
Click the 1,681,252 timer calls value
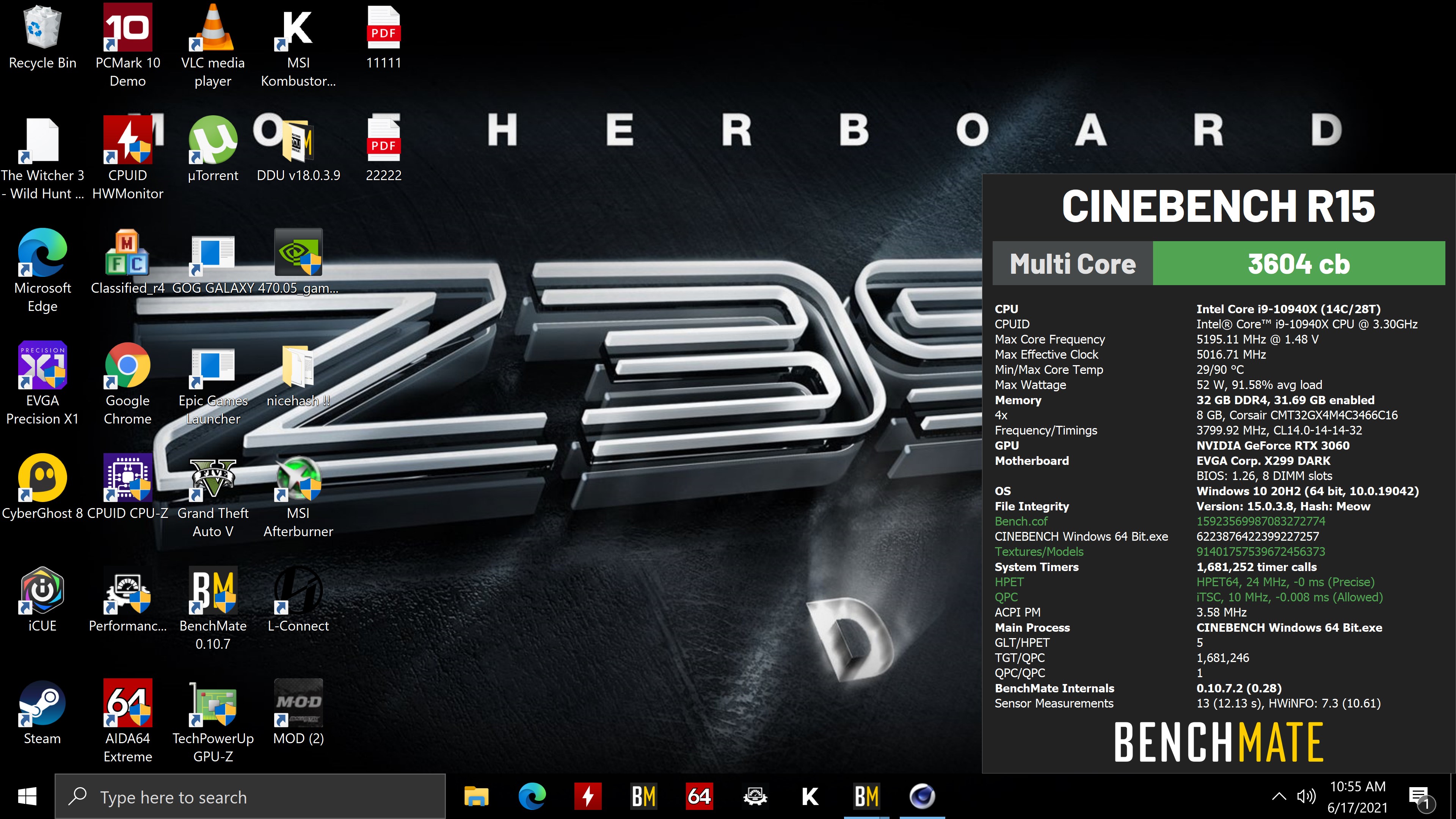[x=1256, y=567]
